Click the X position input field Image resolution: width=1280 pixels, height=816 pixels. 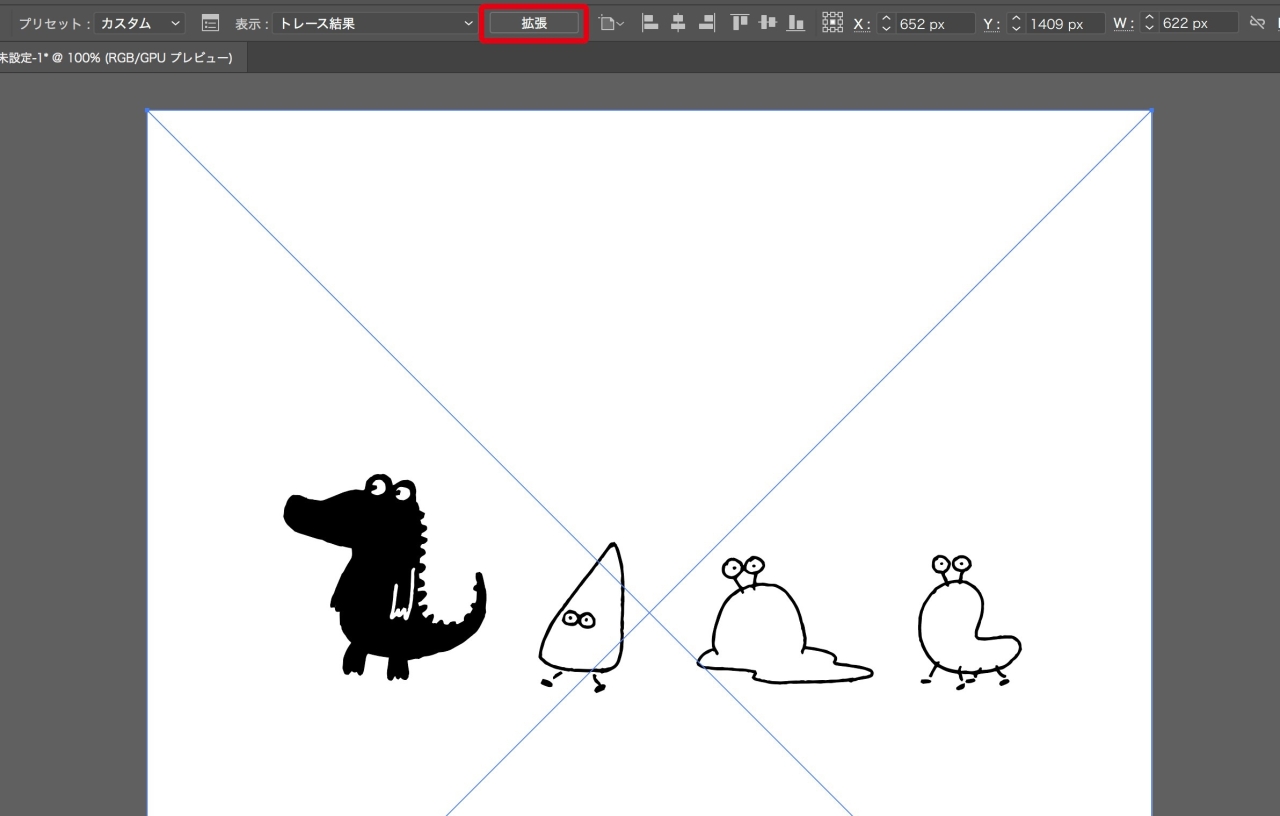point(934,22)
